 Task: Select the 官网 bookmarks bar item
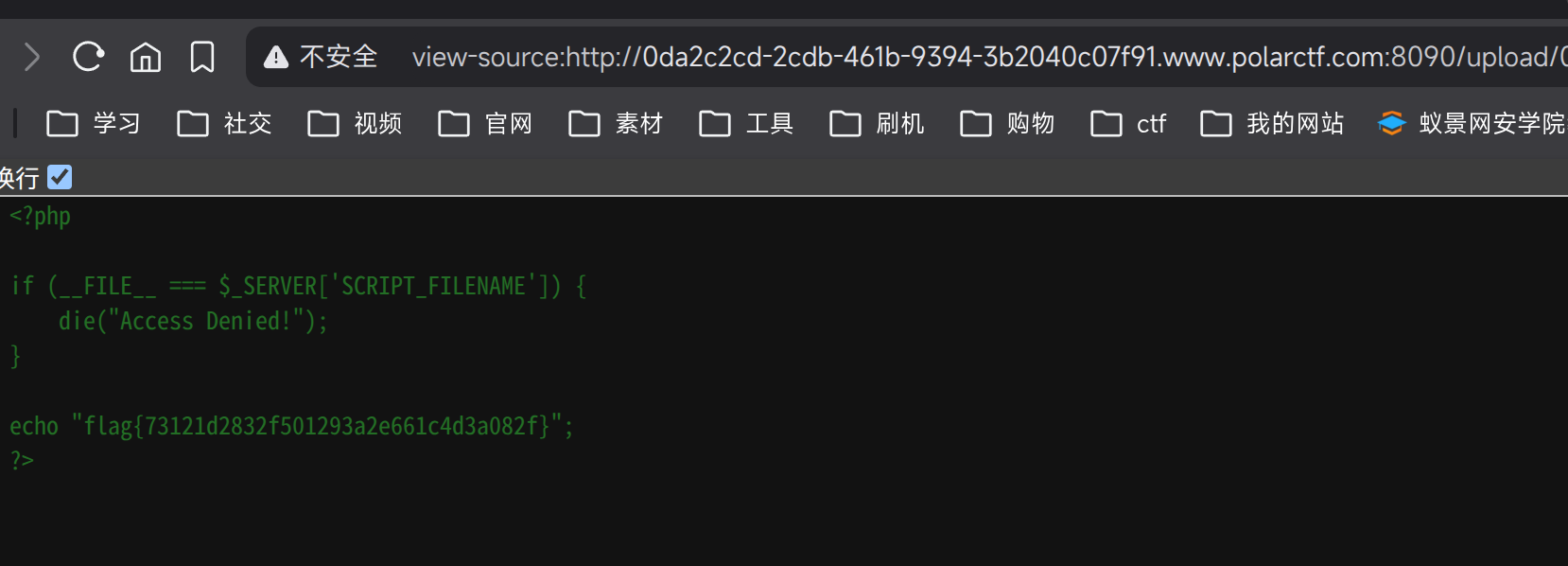pyautogui.click(x=485, y=123)
